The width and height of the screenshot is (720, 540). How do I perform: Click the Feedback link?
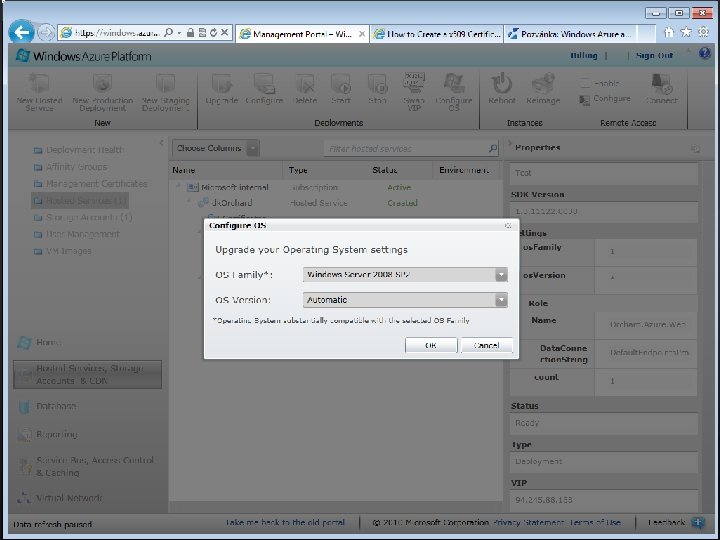click(666, 523)
